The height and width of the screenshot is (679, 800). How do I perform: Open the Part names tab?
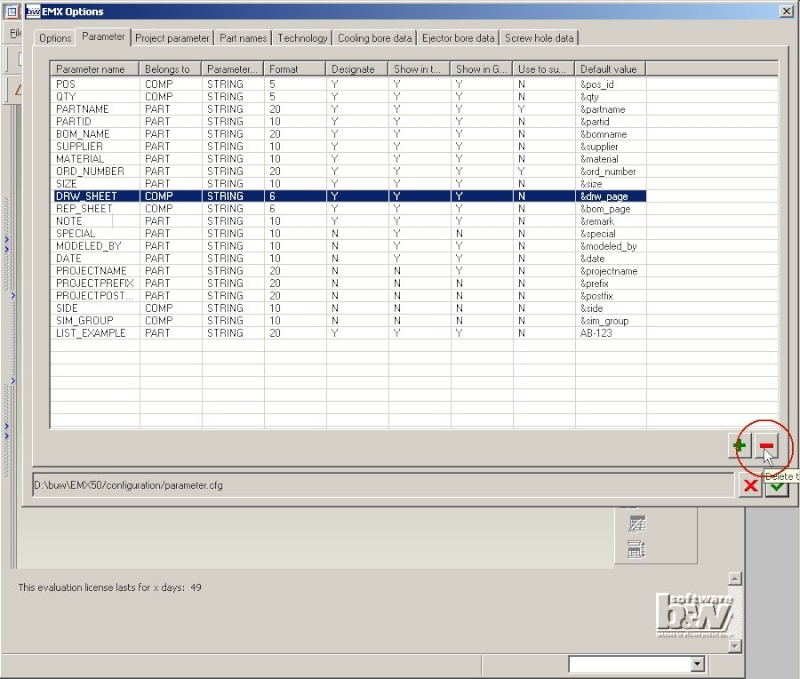(x=243, y=38)
